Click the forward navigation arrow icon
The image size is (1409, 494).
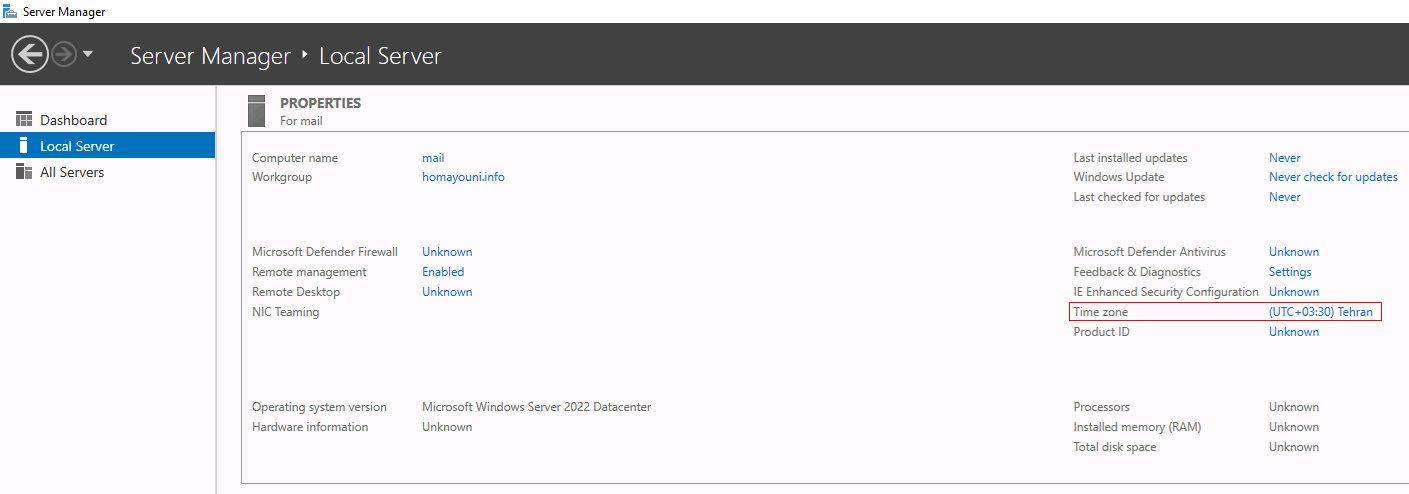(64, 54)
